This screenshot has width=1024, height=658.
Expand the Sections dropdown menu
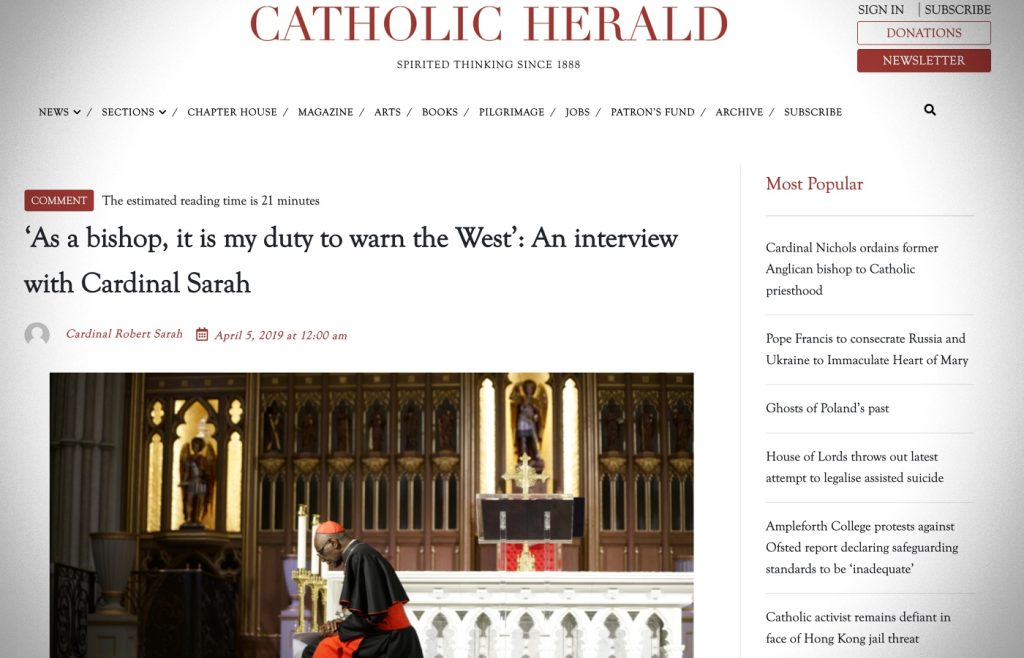[134, 112]
